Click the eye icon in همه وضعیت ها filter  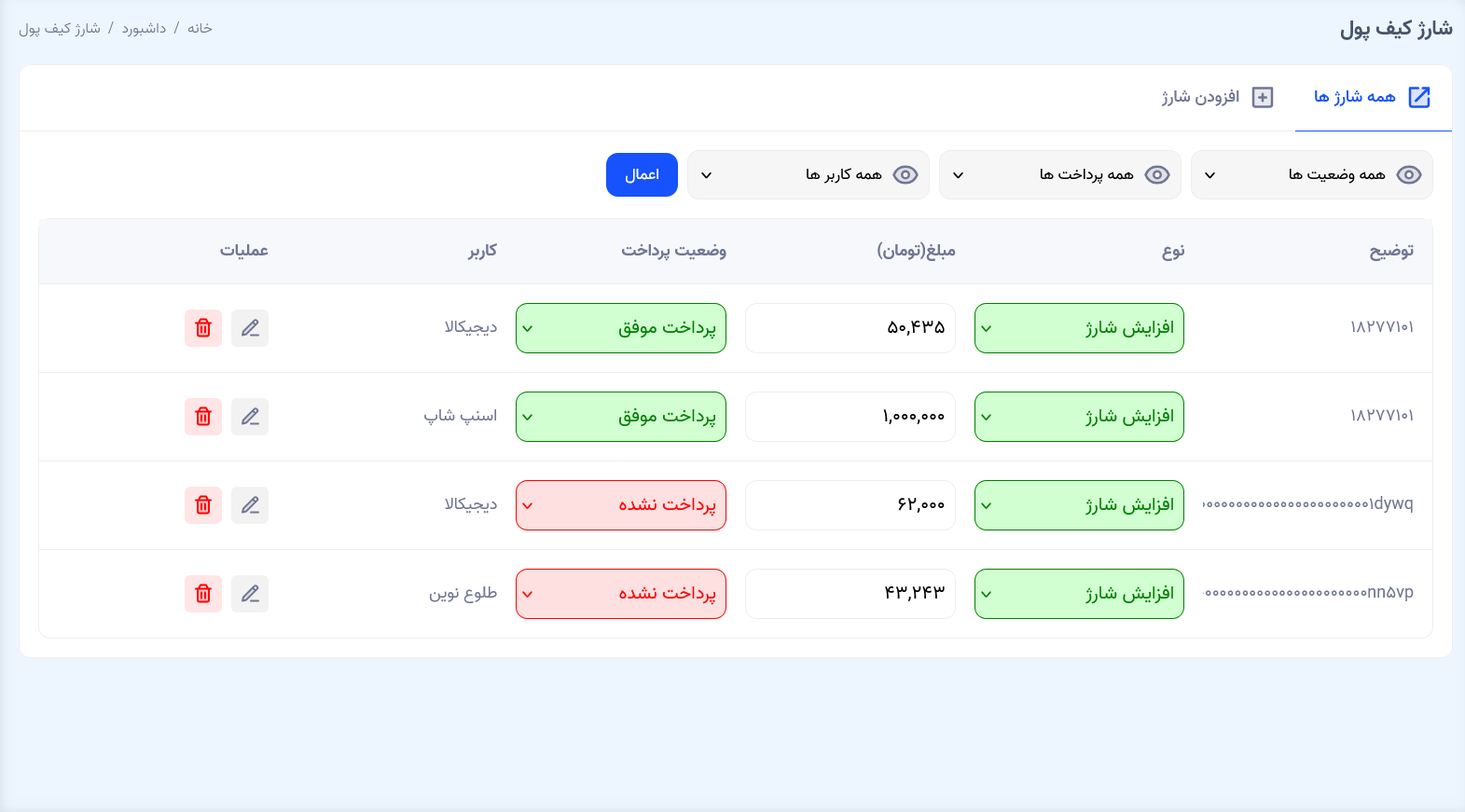point(1408,175)
